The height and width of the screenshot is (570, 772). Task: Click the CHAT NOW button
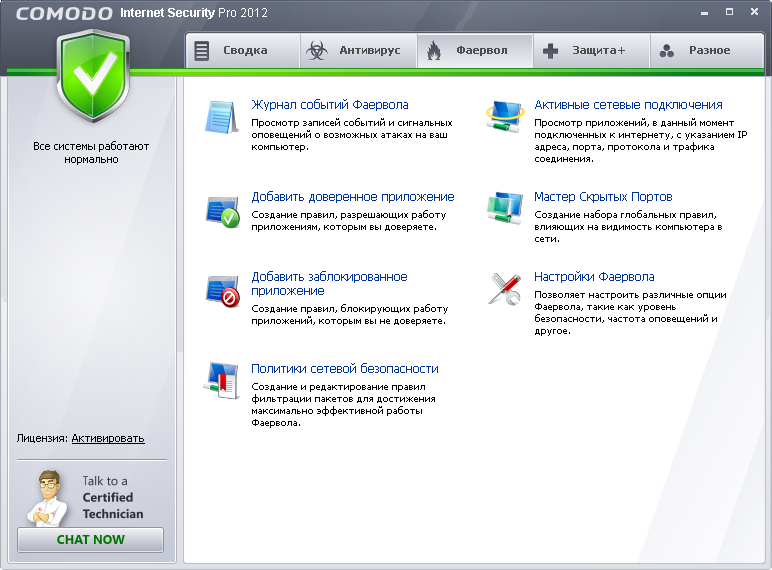coord(91,539)
